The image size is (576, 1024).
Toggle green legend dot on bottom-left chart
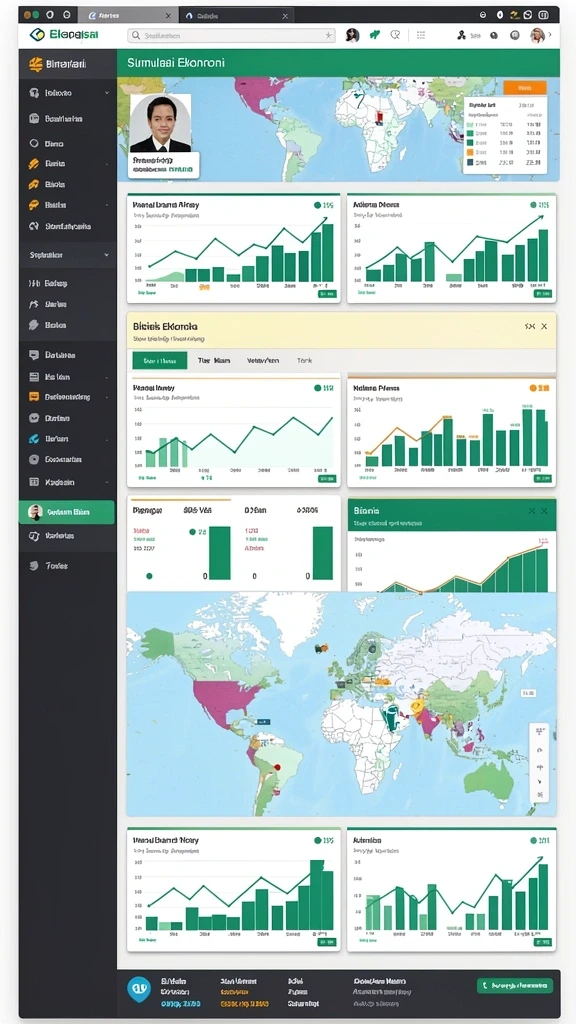click(317, 840)
